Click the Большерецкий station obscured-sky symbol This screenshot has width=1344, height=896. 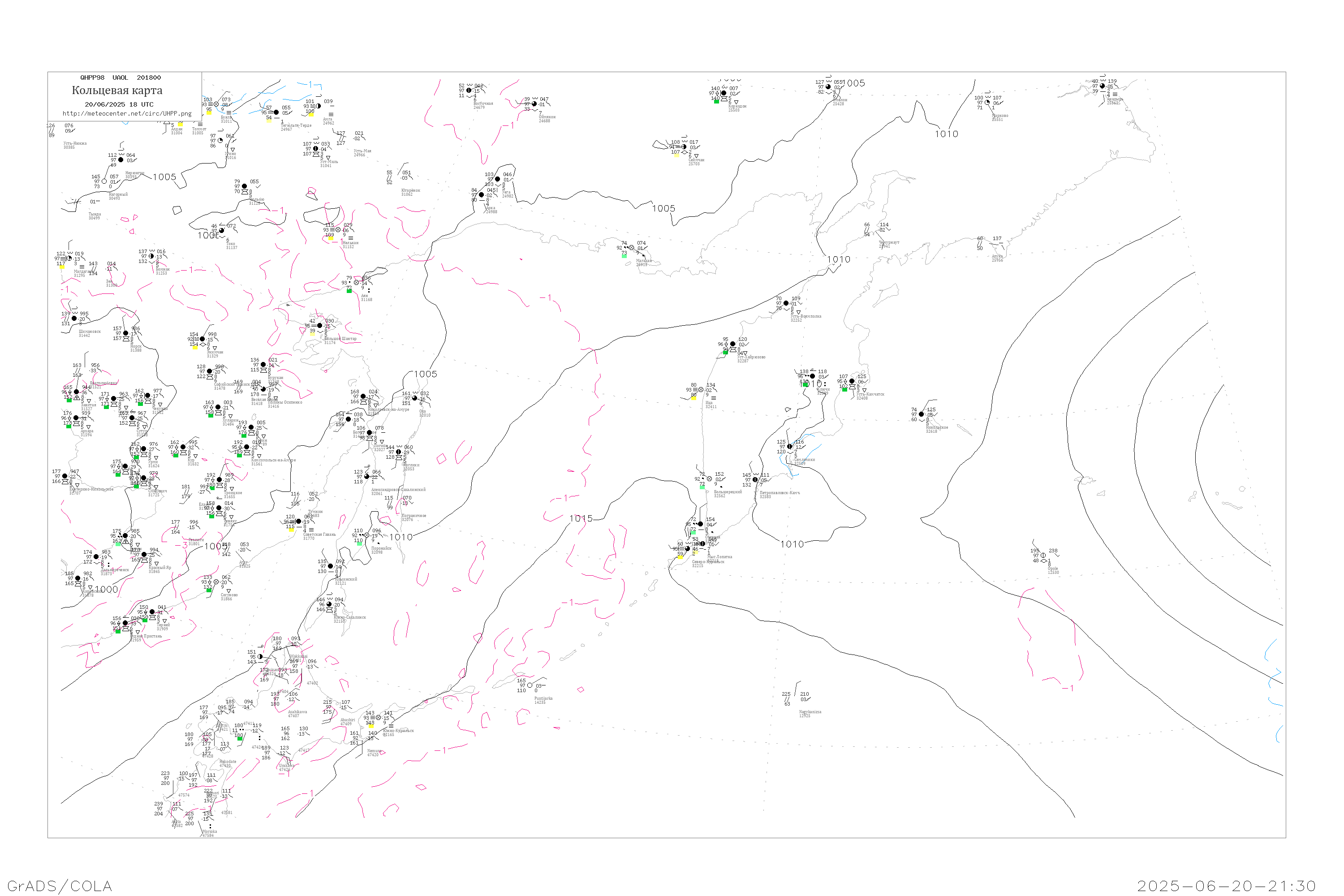point(709,479)
